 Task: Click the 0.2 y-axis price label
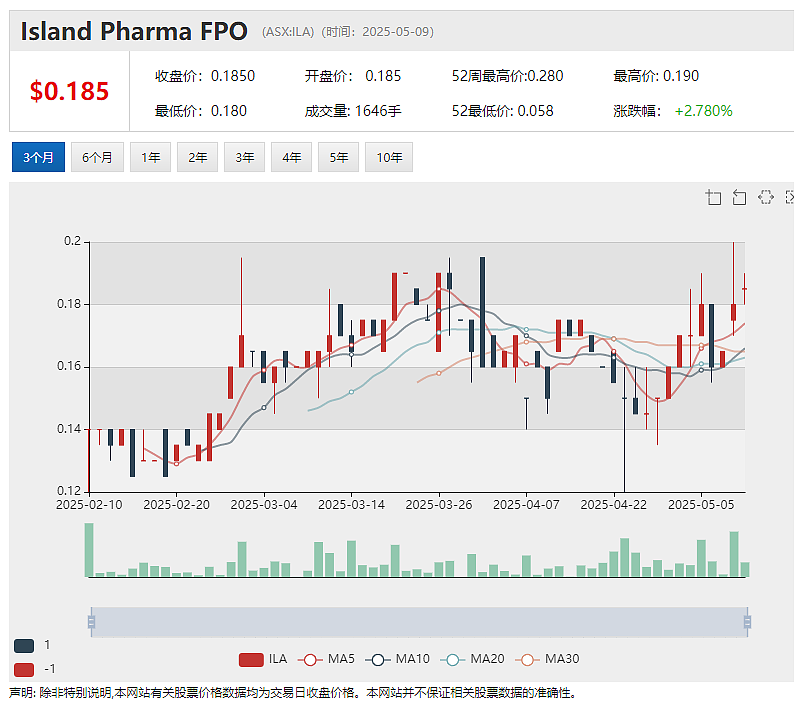tap(72, 241)
